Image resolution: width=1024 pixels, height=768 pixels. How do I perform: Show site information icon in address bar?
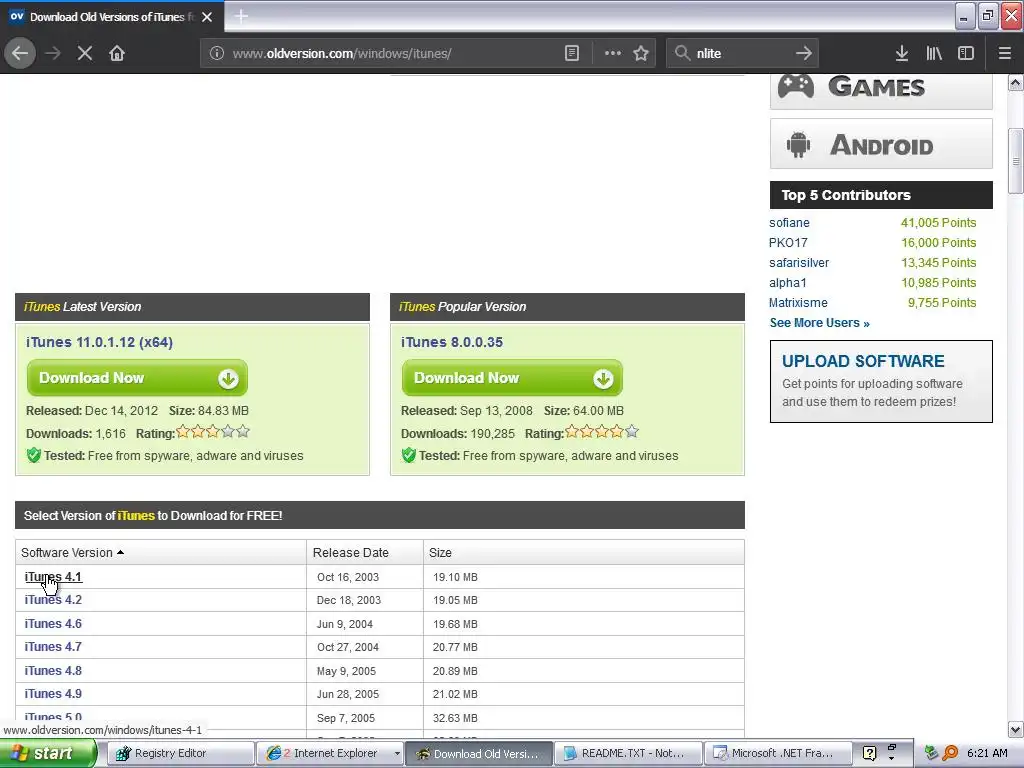click(217, 53)
